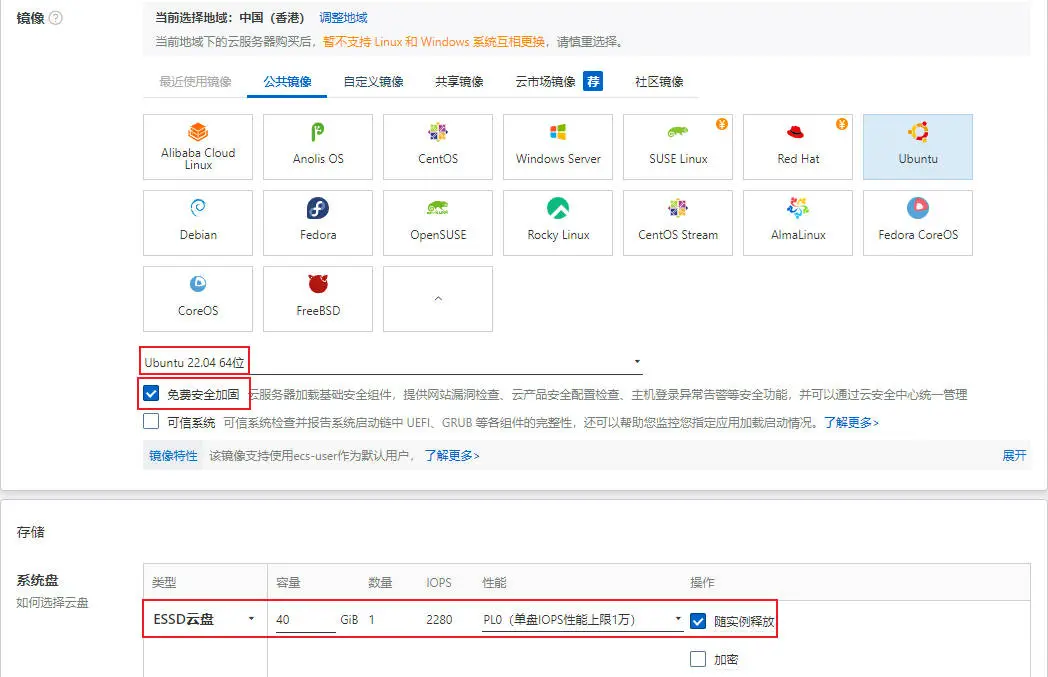Open the 共享镜像 tab
1048x677 pixels.
pyautogui.click(x=459, y=82)
